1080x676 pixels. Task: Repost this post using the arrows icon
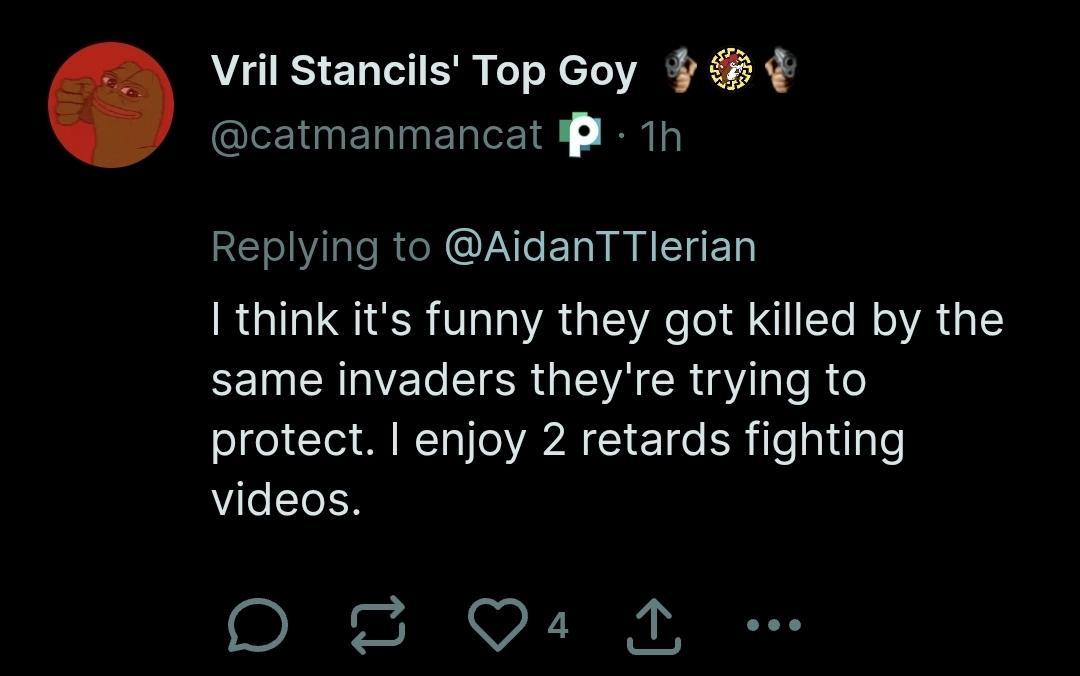379,625
